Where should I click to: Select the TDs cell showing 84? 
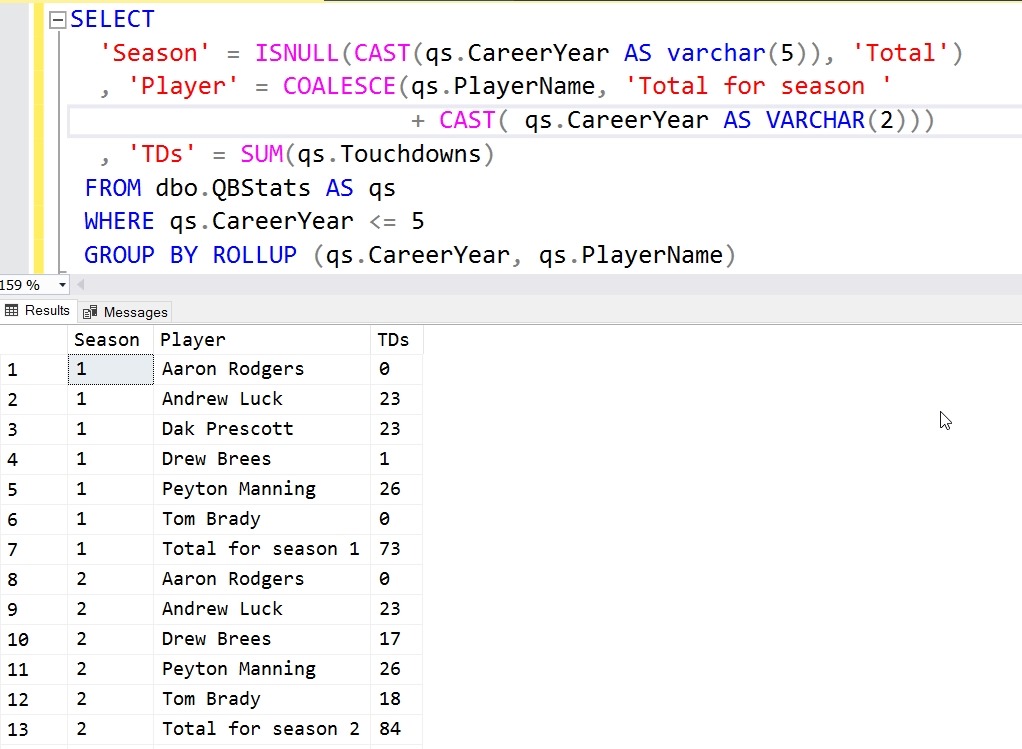tap(390, 729)
